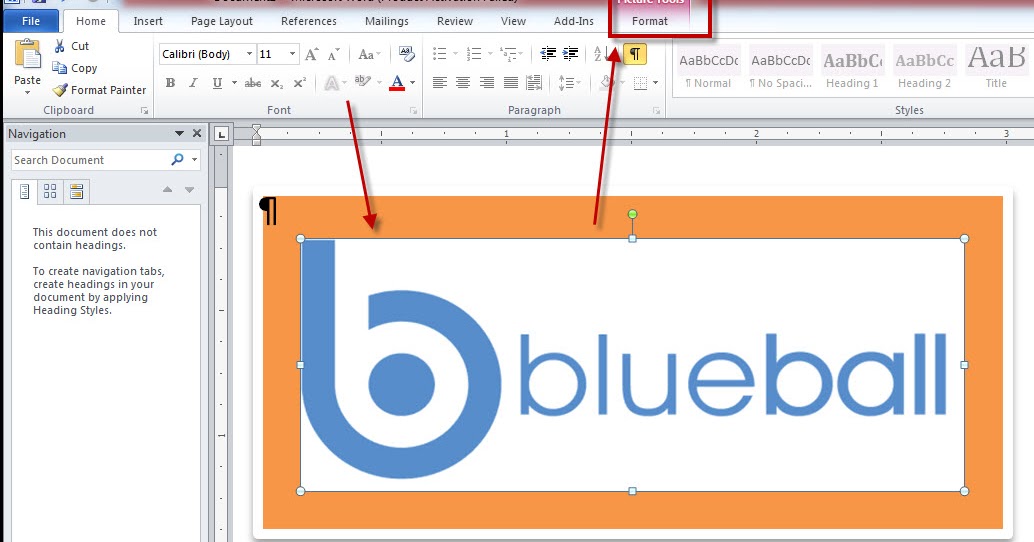Toggle Show/Hide paragraph marks
The height and width of the screenshot is (542, 1034).
pyautogui.click(x=634, y=54)
